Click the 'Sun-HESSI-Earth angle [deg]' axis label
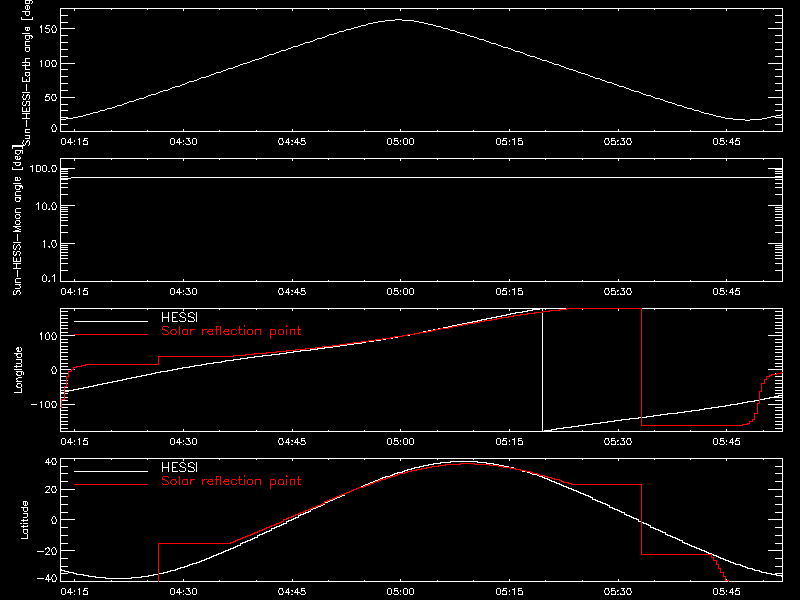 click(28, 73)
